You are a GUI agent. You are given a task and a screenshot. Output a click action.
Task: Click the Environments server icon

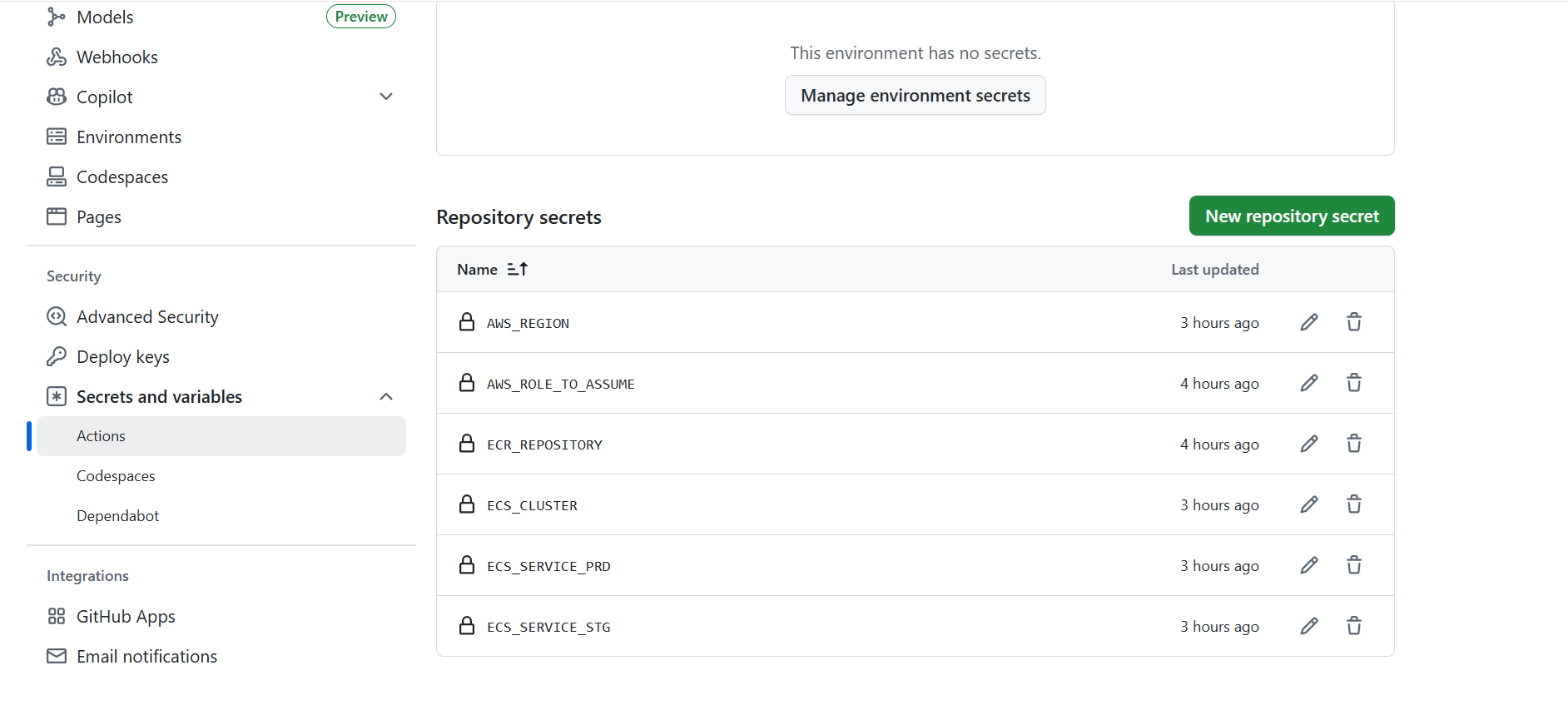click(57, 137)
